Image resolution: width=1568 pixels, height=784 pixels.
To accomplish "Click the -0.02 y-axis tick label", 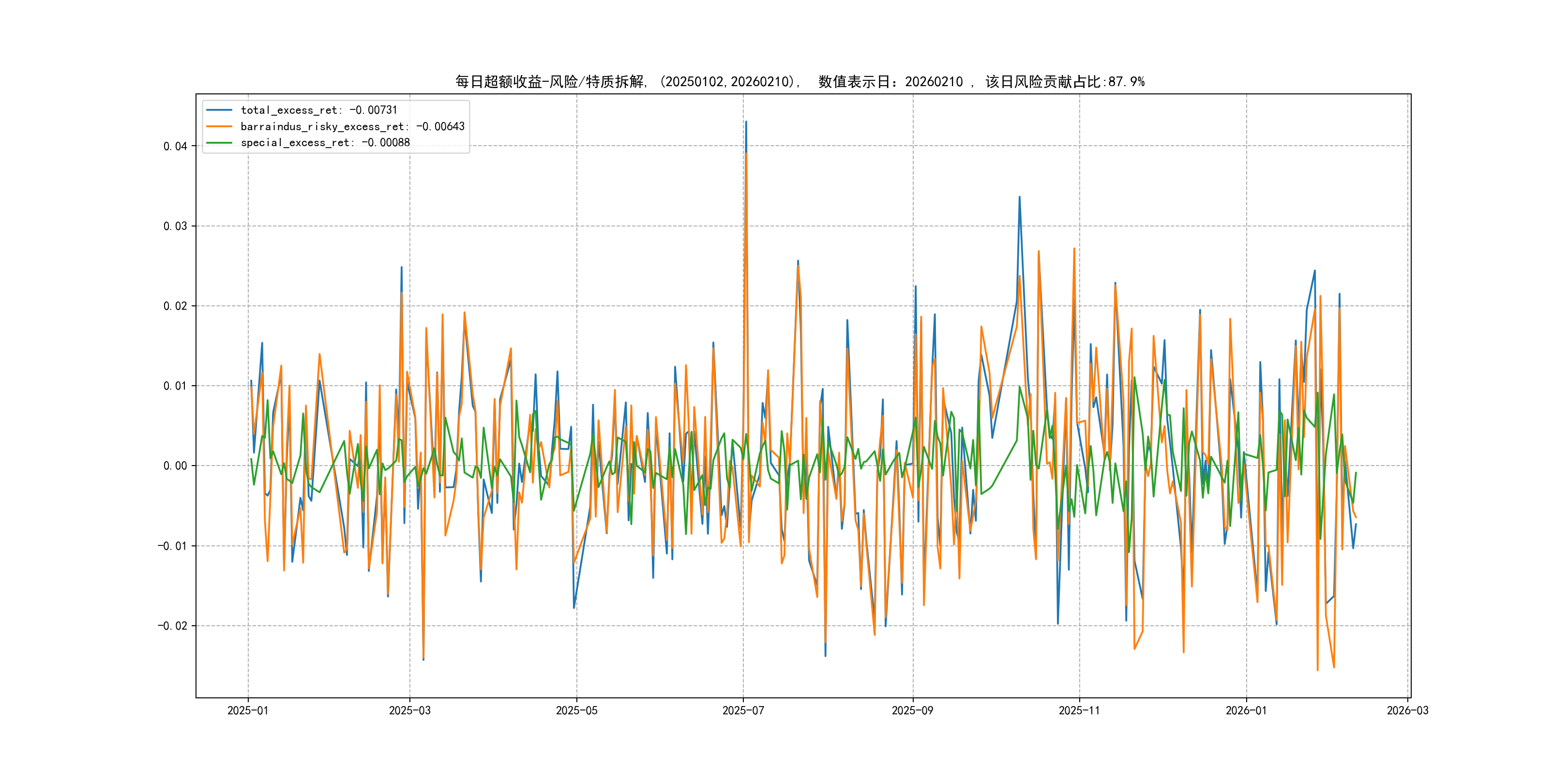I will pyautogui.click(x=172, y=626).
